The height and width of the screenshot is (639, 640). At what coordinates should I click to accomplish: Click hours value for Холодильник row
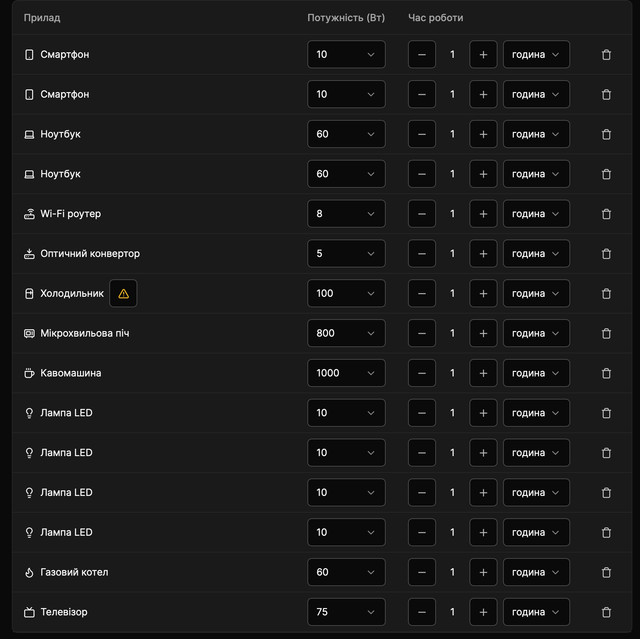point(452,294)
